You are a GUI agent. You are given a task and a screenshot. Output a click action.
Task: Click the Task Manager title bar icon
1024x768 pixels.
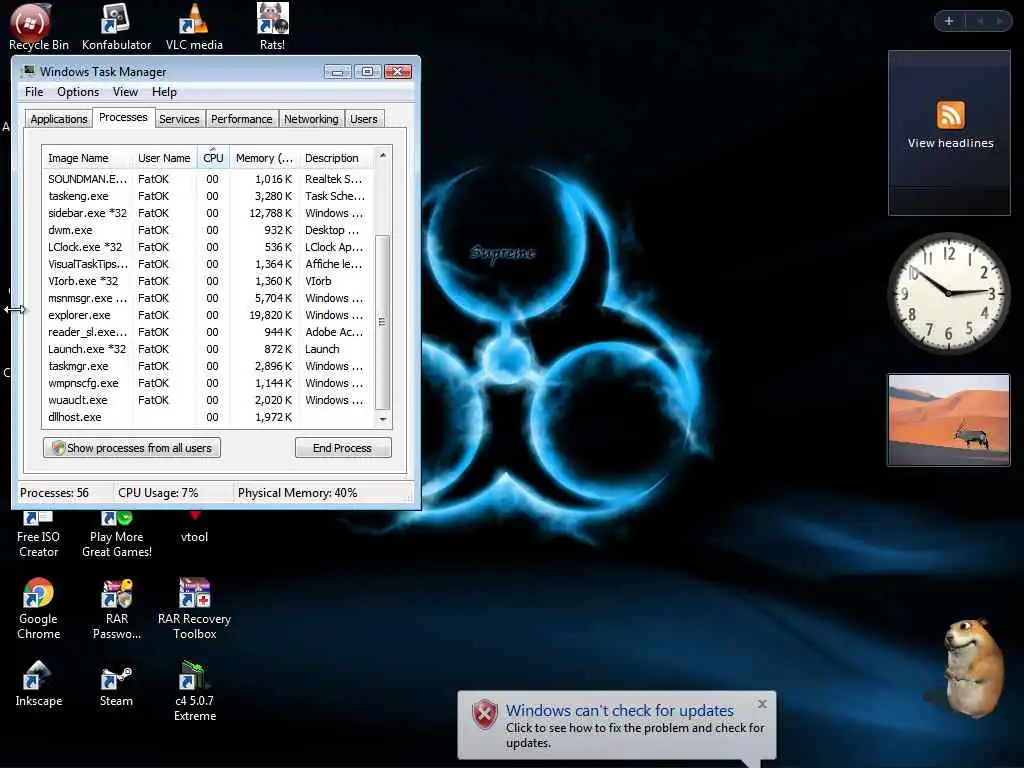28,71
